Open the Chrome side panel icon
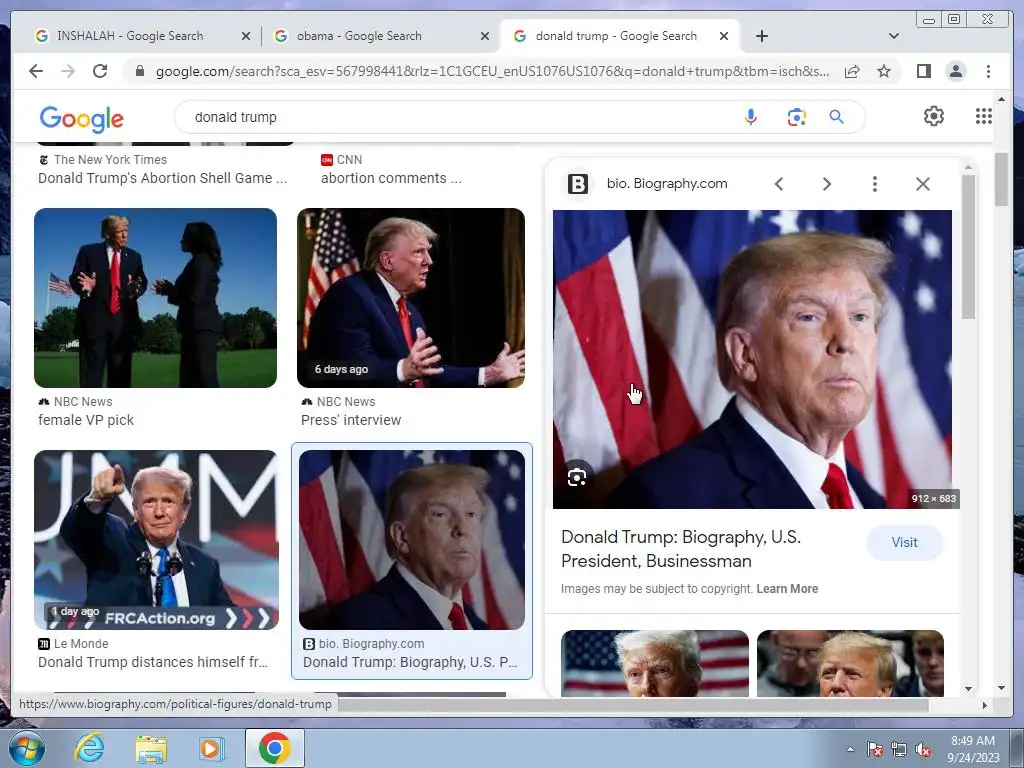Screen dimensions: 1024x768 click(923, 71)
